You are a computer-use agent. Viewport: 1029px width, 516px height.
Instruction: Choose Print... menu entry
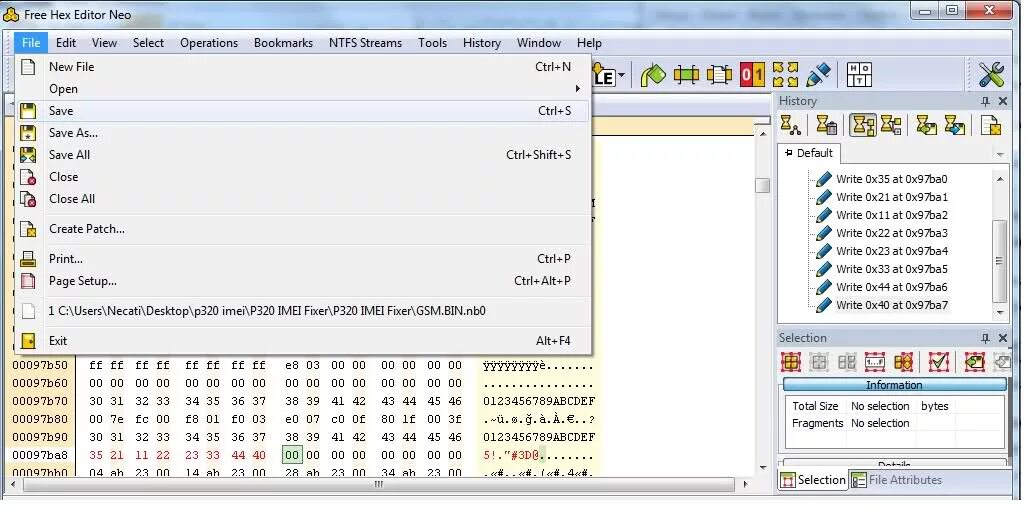(x=303, y=259)
